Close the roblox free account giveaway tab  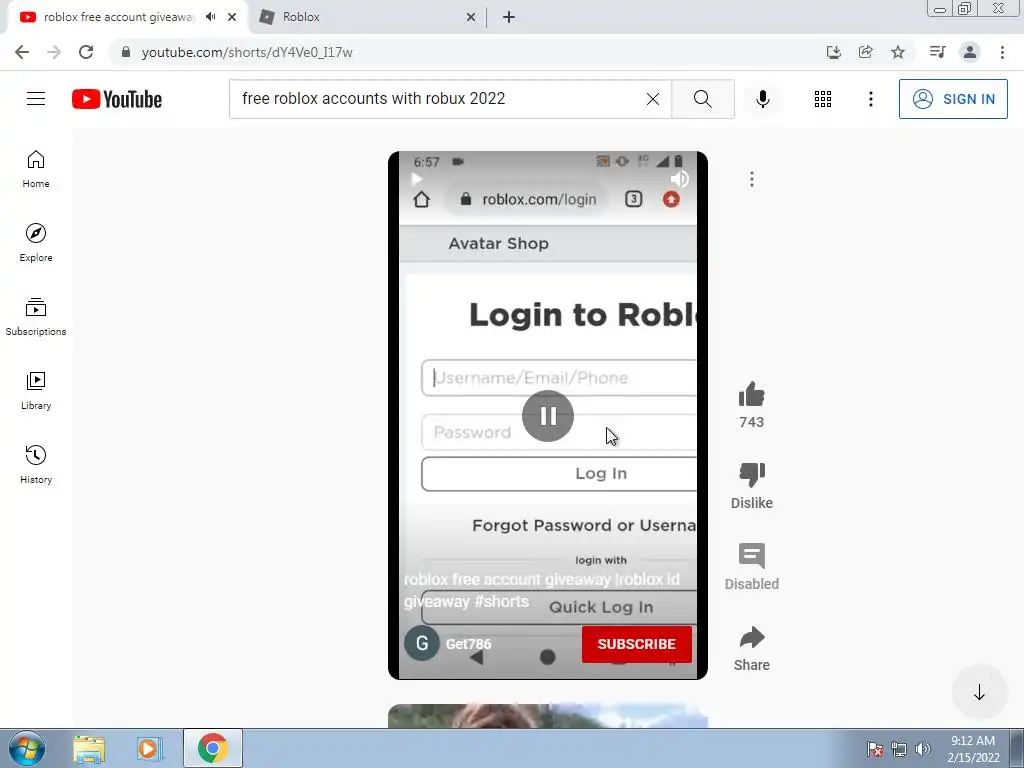232,17
